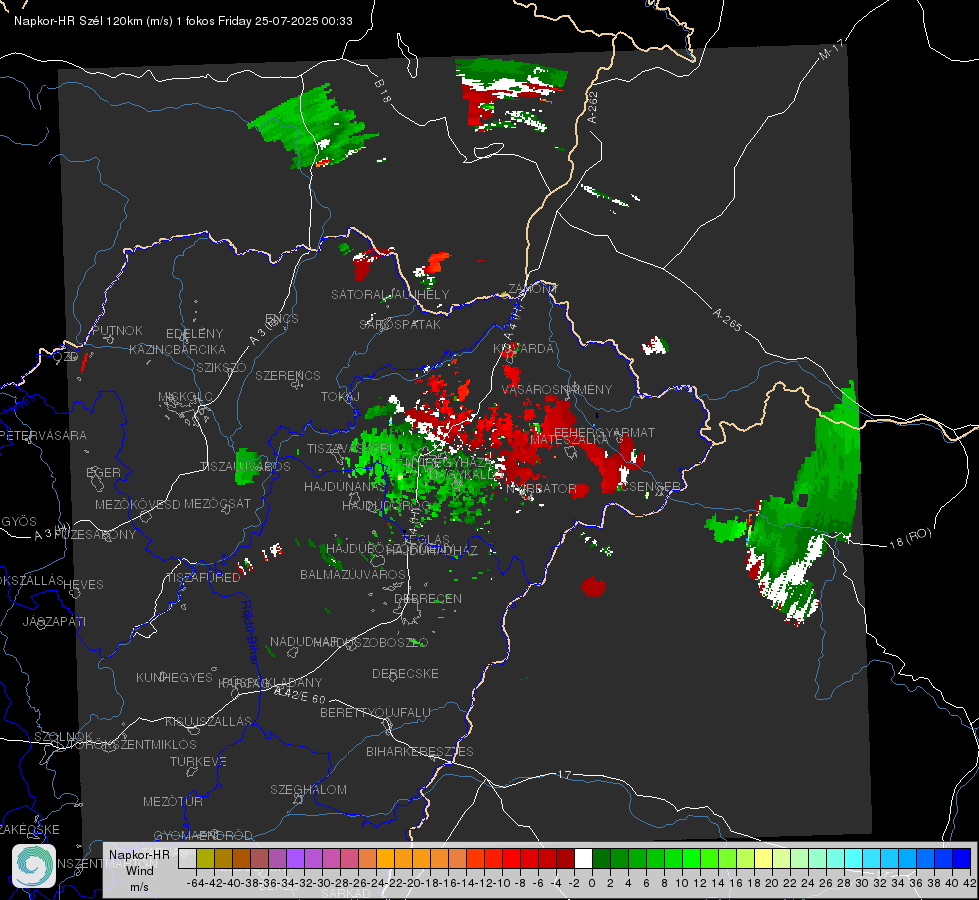Select the FÜZESABONY label

click(94, 535)
